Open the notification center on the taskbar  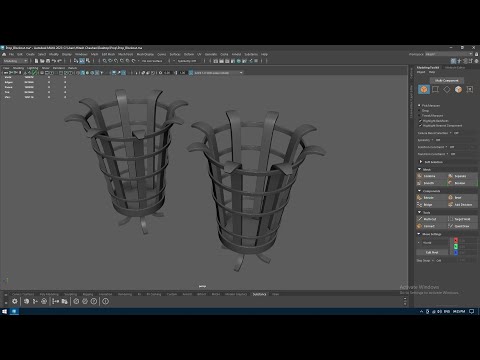[x=472, y=311]
